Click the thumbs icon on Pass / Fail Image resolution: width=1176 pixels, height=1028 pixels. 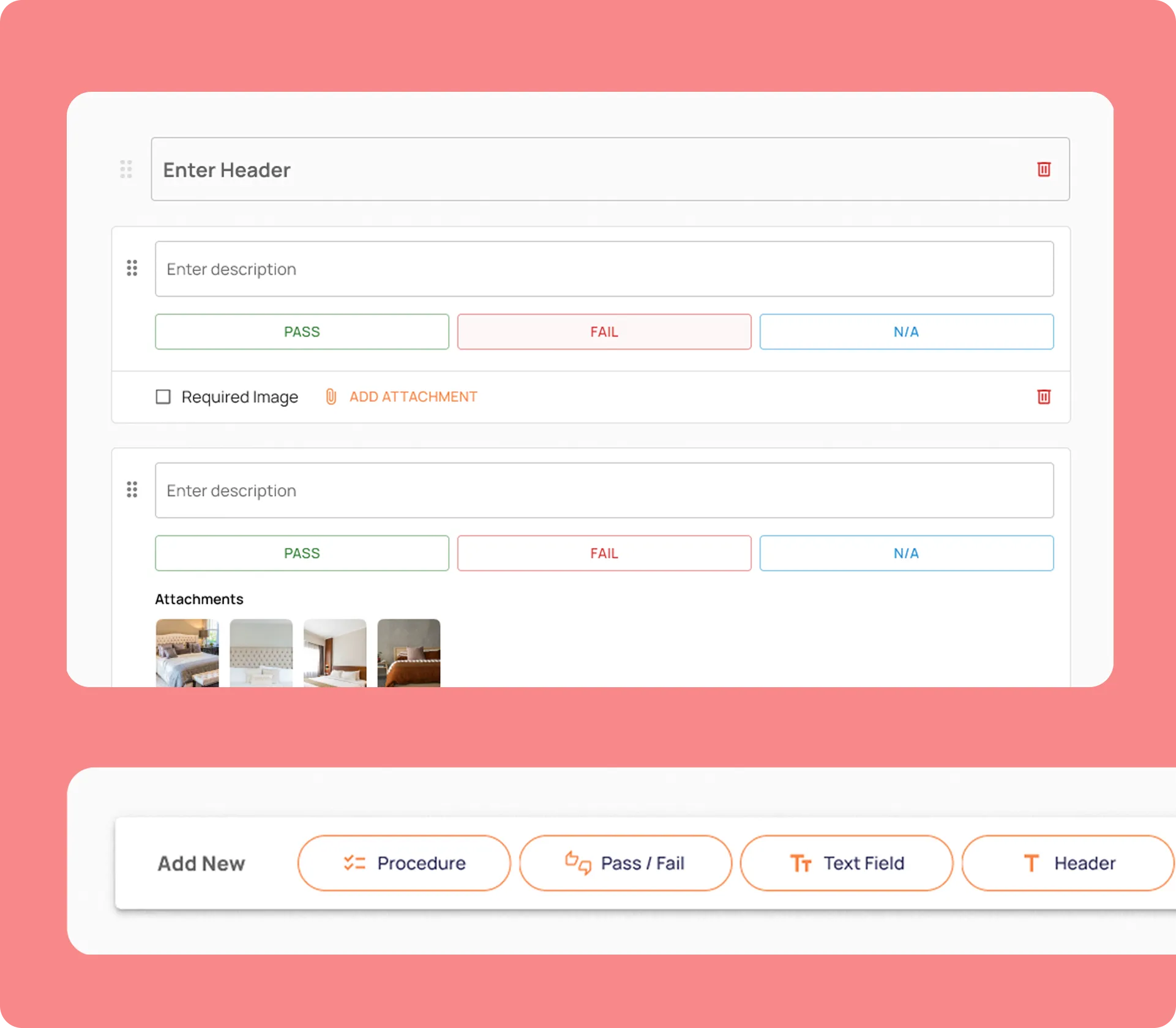[577, 863]
